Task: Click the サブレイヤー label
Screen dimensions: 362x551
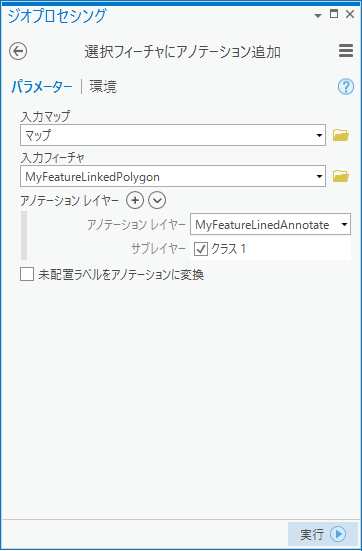Action: (x=159, y=249)
